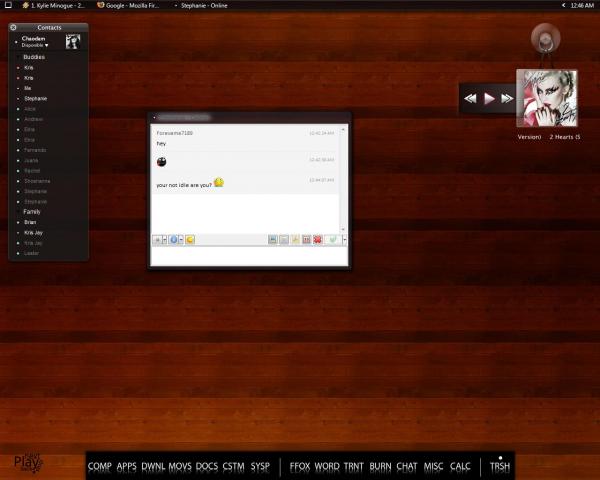Launch CHAT from the dock
This screenshot has width=600, height=480.
[407, 466]
